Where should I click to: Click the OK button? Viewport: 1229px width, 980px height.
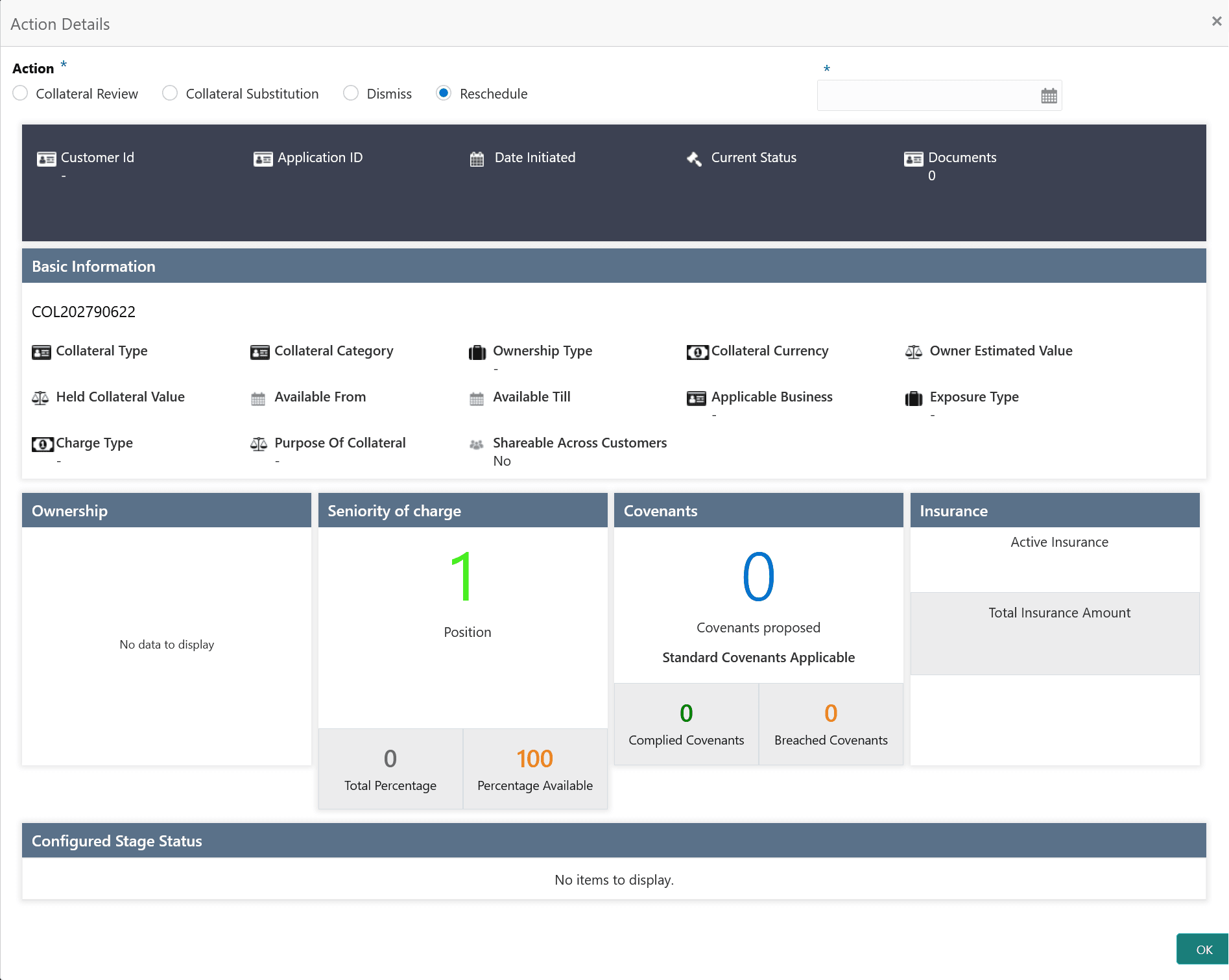(x=1203, y=950)
